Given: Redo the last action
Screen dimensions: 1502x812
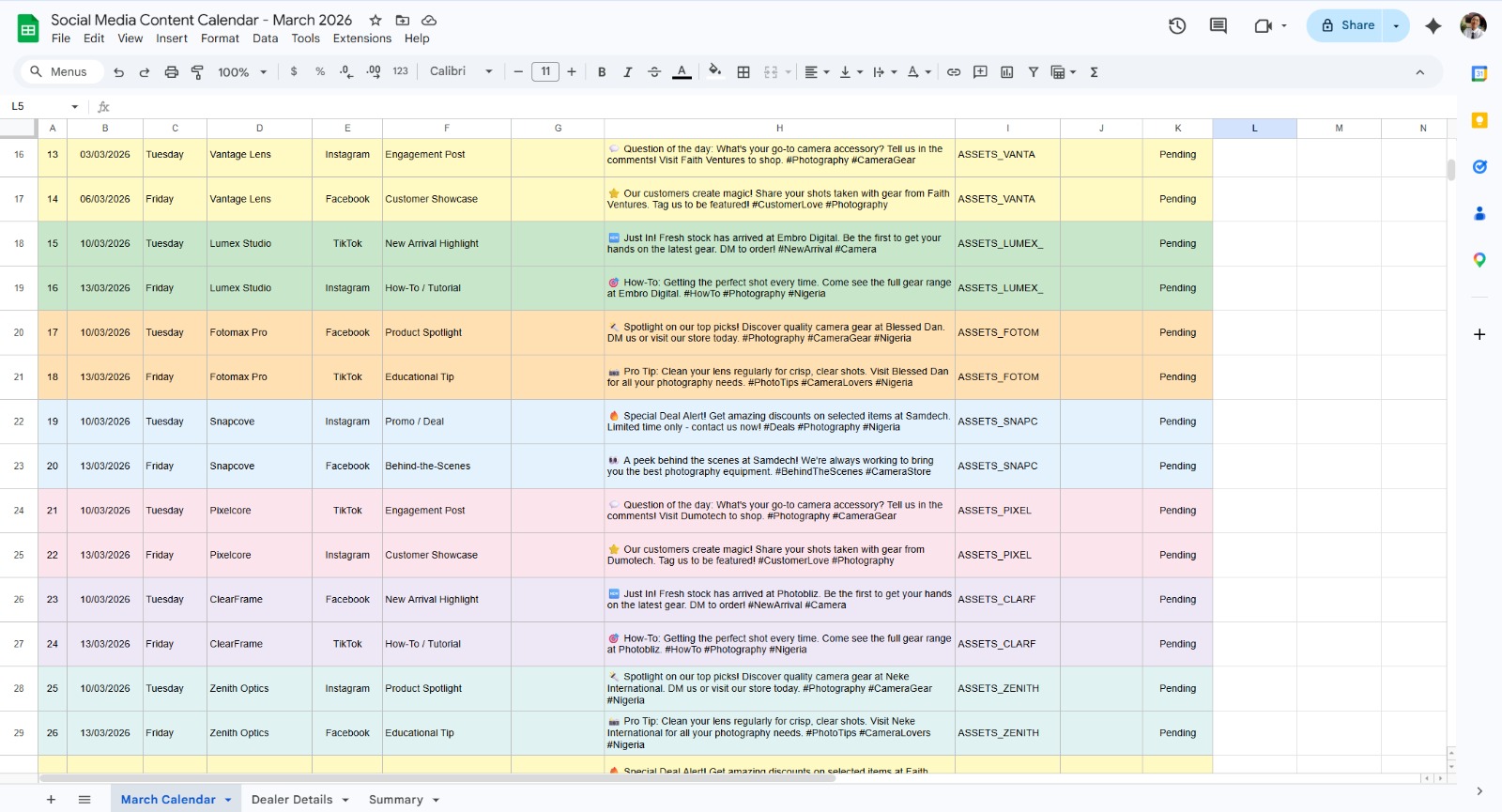Looking at the screenshot, I should [145, 72].
